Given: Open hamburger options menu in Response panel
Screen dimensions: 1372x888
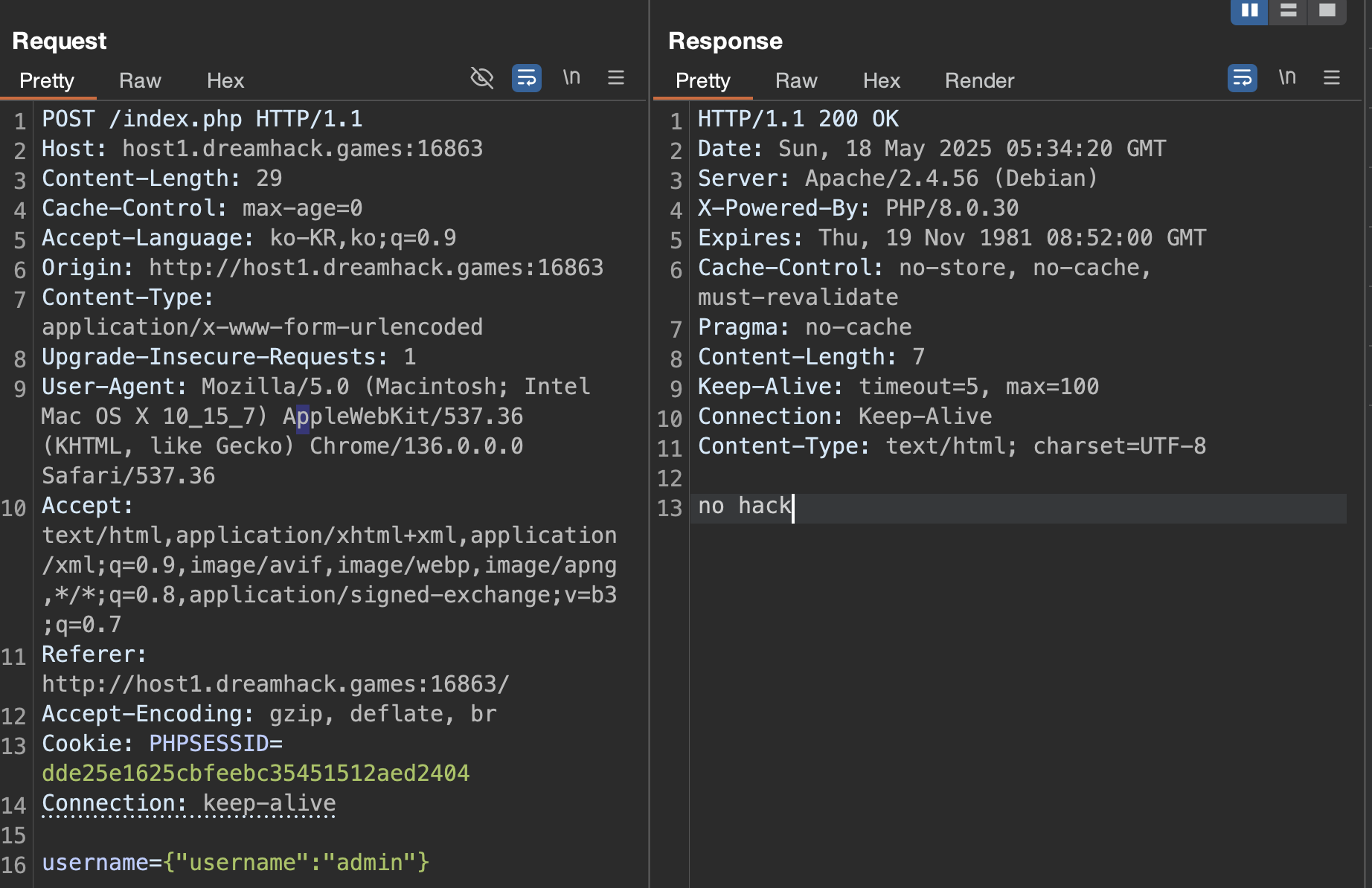Looking at the screenshot, I should [x=1332, y=77].
